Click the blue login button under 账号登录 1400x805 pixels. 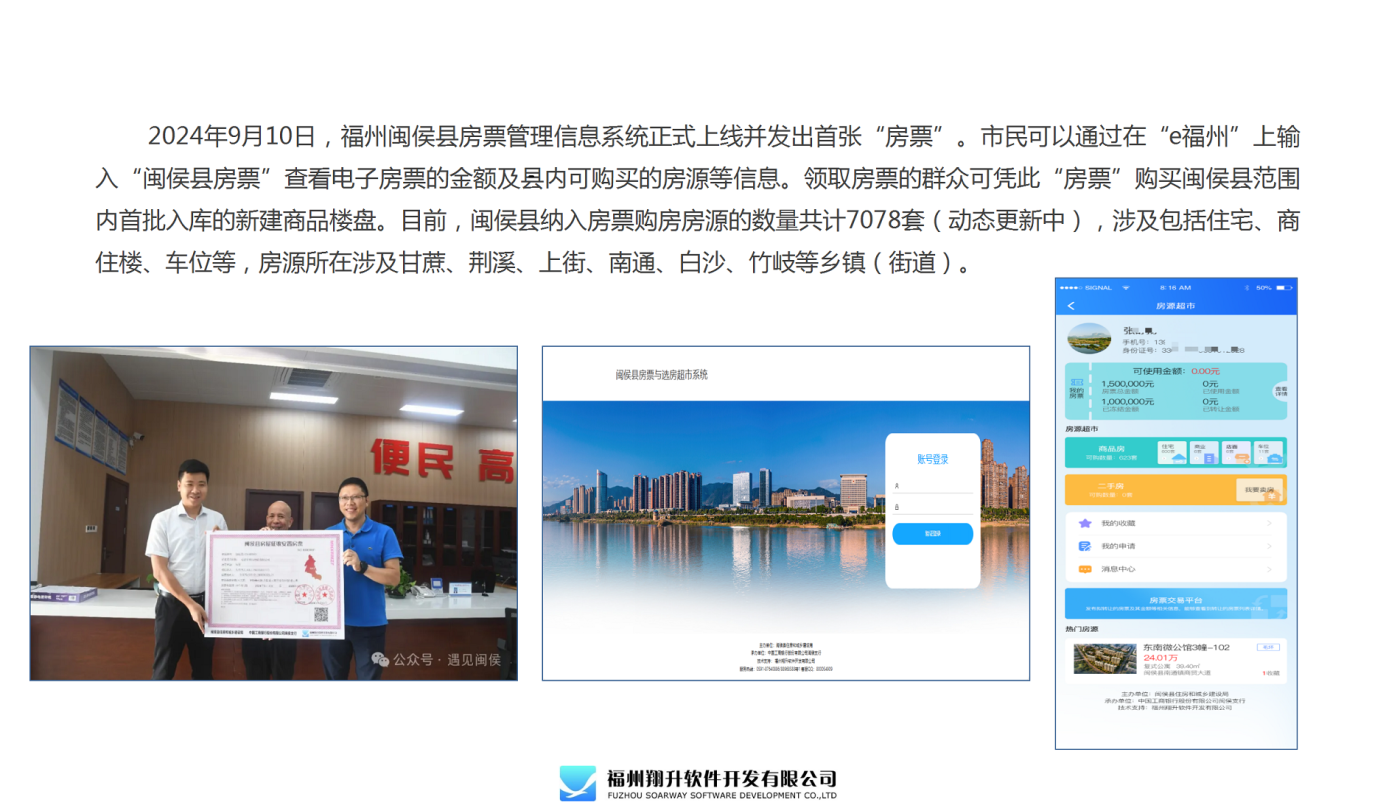click(932, 534)
